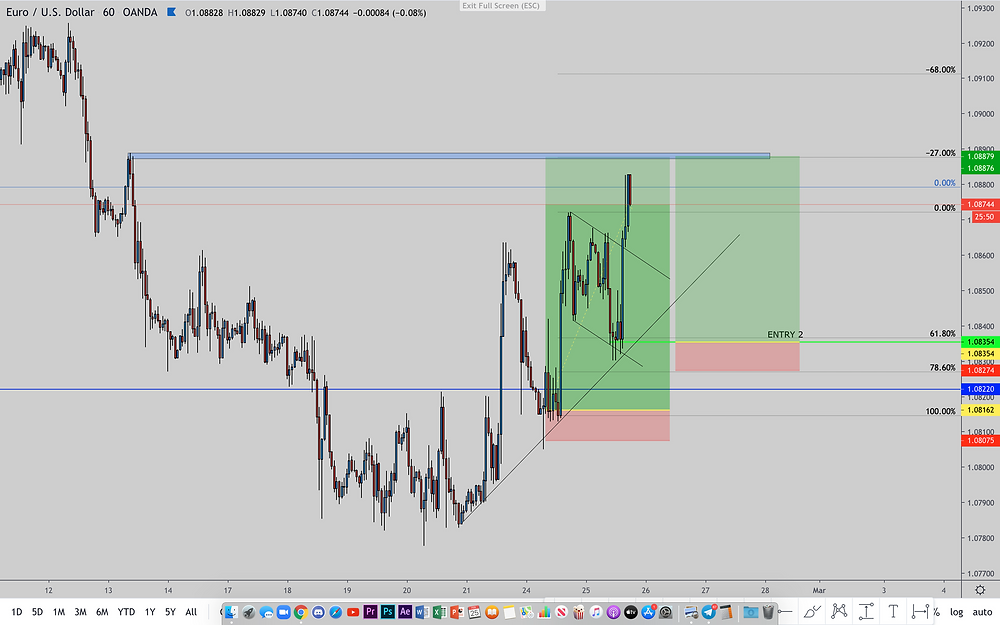
Task: Select the YTD date range
Action: pos(126,612)
